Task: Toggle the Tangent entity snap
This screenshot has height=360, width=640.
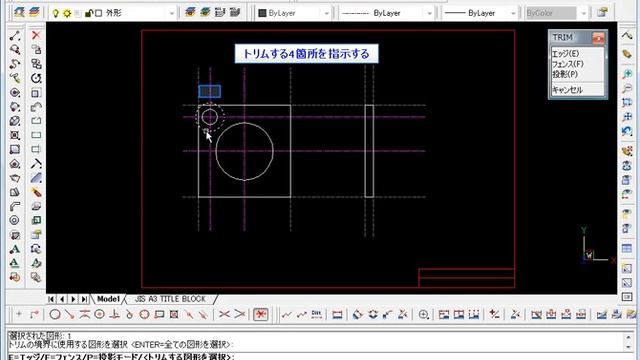Action: point(129,314)
